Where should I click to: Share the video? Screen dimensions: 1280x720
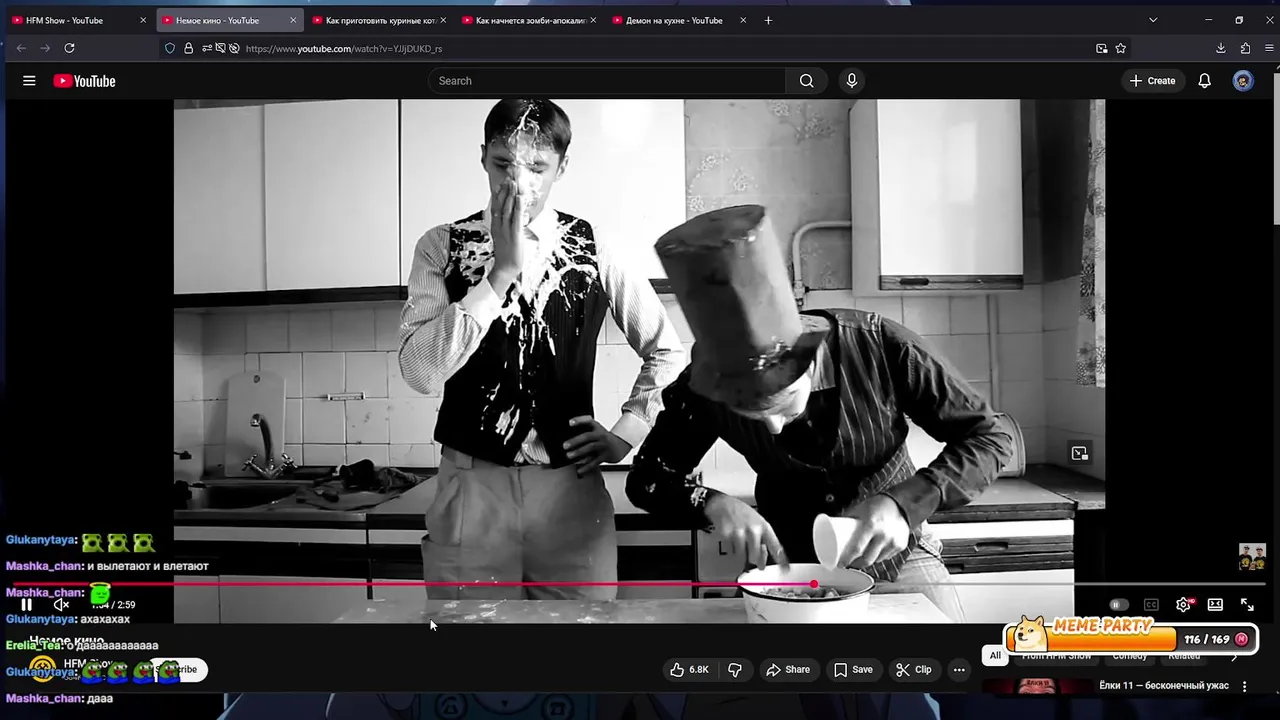click(788, 670)
